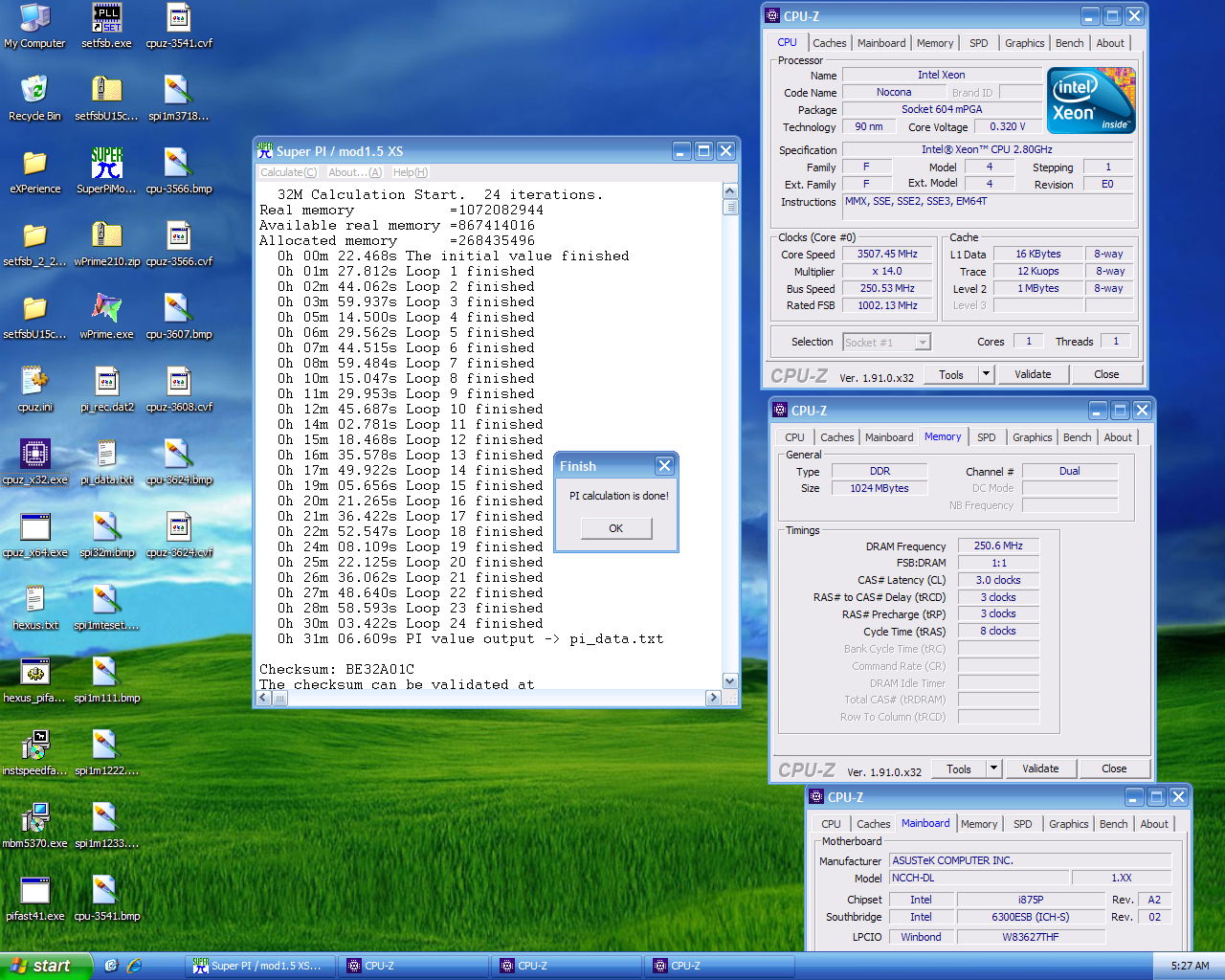
Task: Open Bench tab in top CPU-Z window
Action: coord(1070,43)
